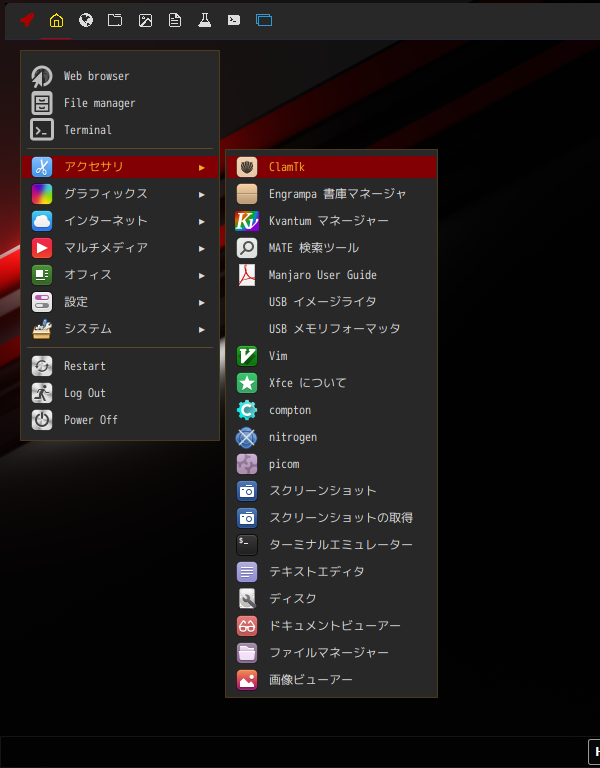Click the Kvantum マネージャー label
Image resolution: width=600 pixels, height=768 pixels.
(x=329, y=221)
